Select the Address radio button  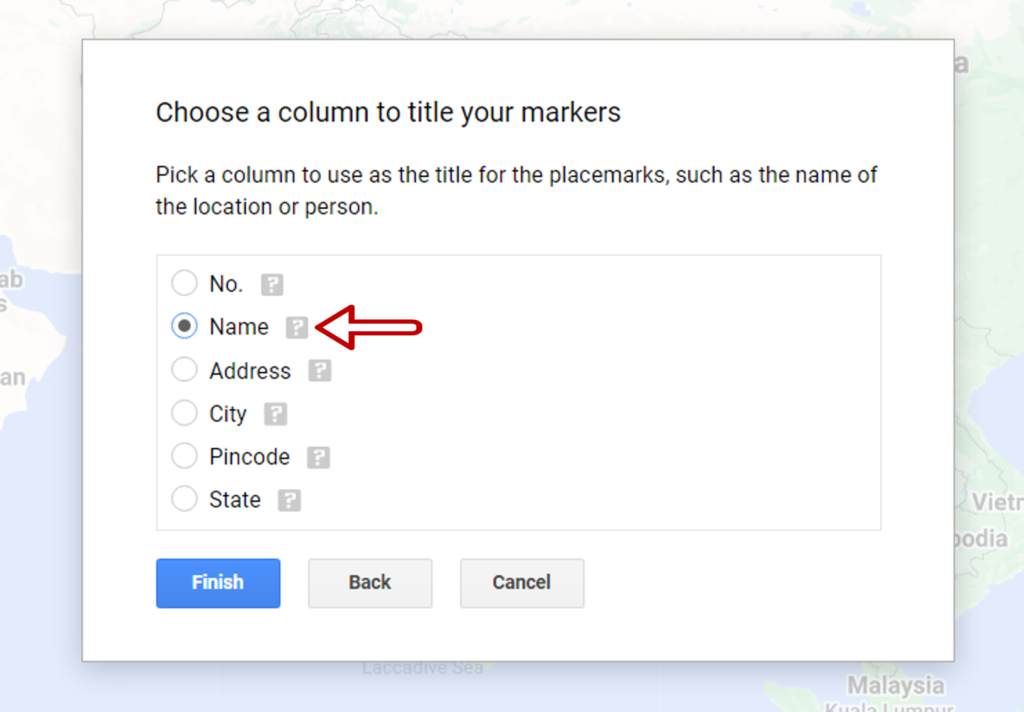tap(184, 370)
